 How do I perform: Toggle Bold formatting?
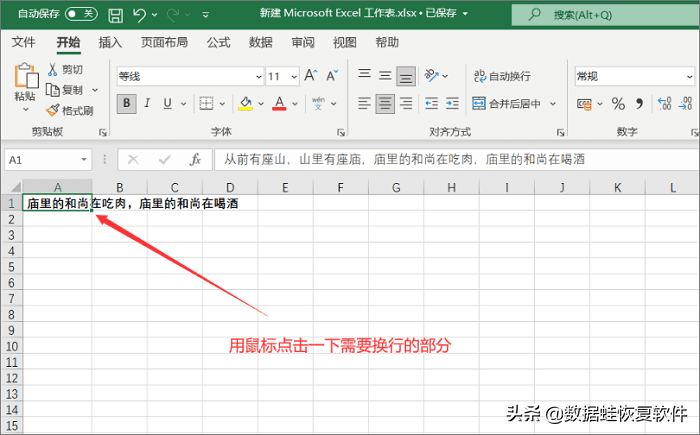tap(127, 104)
